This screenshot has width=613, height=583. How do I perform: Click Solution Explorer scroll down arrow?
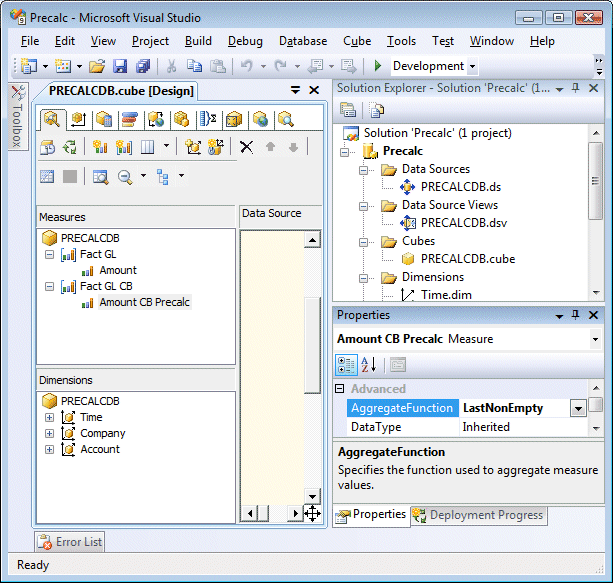click(596, 292)
